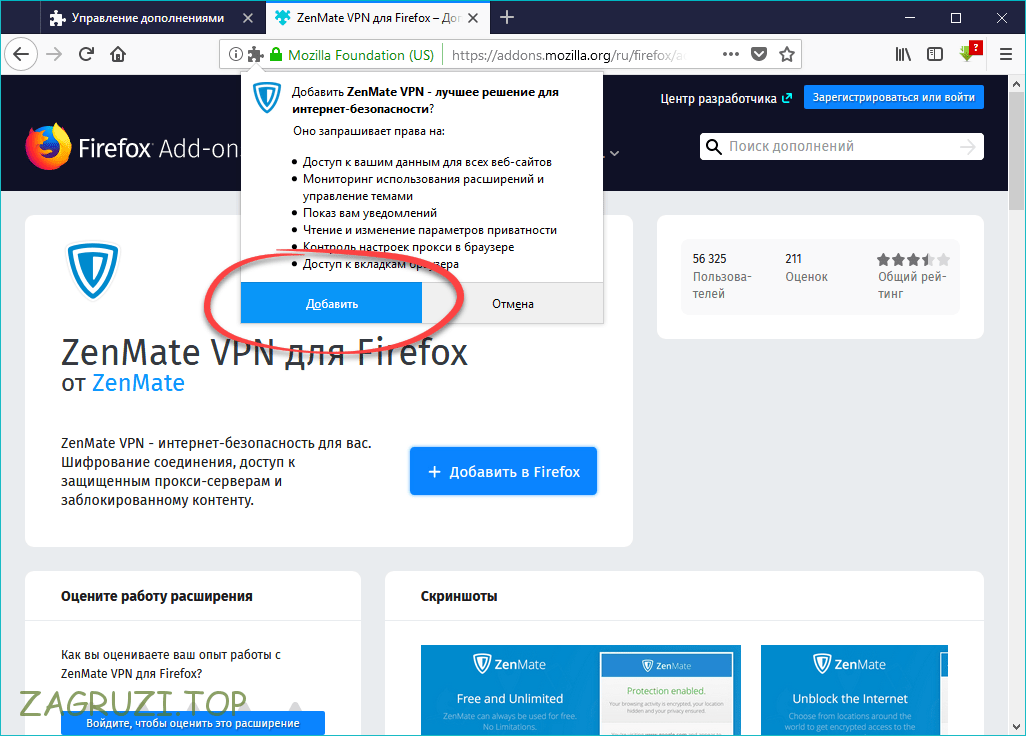
Task: Open the Free and Unlimited screenshot
Action: pyautogui.click(x=580, y=690)
